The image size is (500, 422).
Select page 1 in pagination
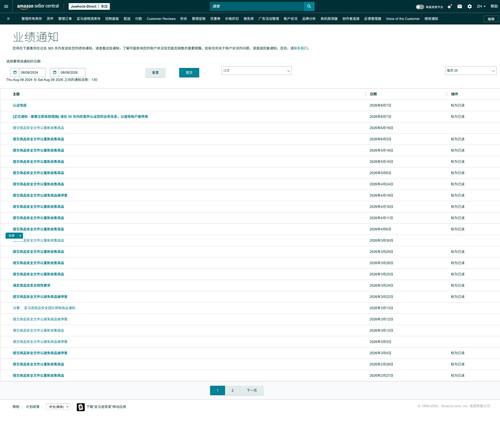point(217,390)
